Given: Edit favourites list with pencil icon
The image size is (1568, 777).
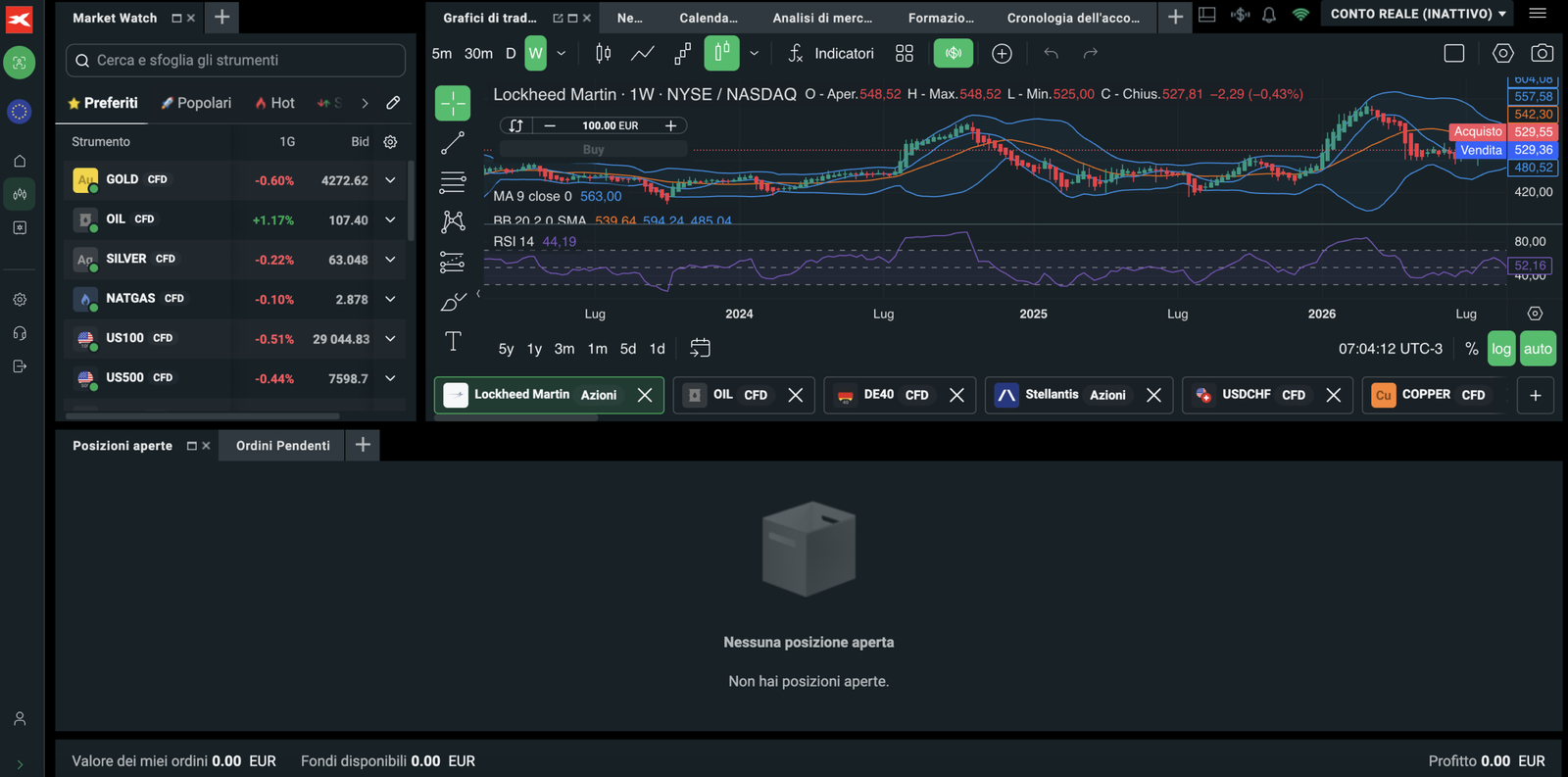Looking at the screenshot, I should [393, 103].
